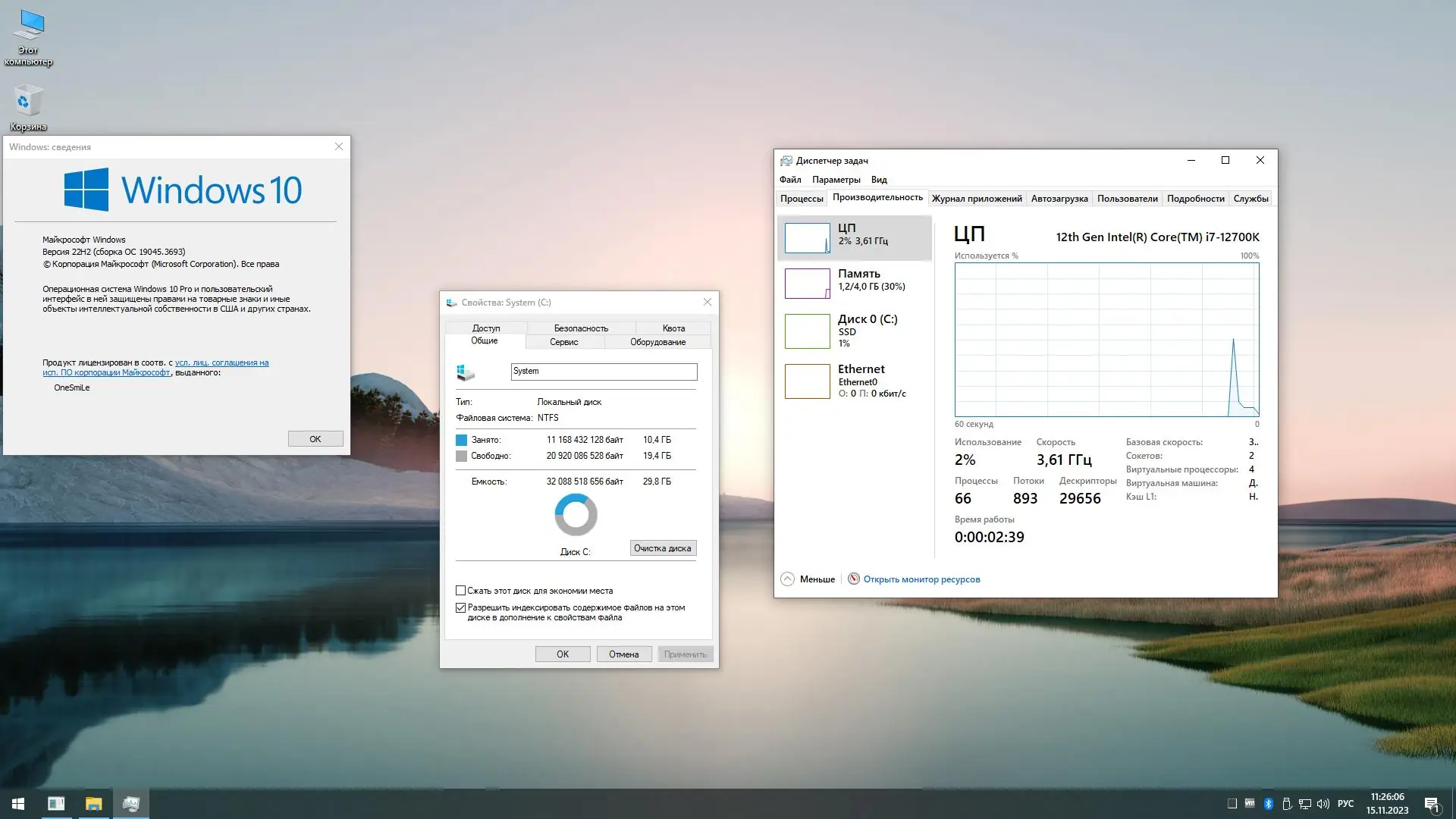Open the Microsoft license agreement link
This screenshot has width=1456, height=819.
[x=221, y=362]
